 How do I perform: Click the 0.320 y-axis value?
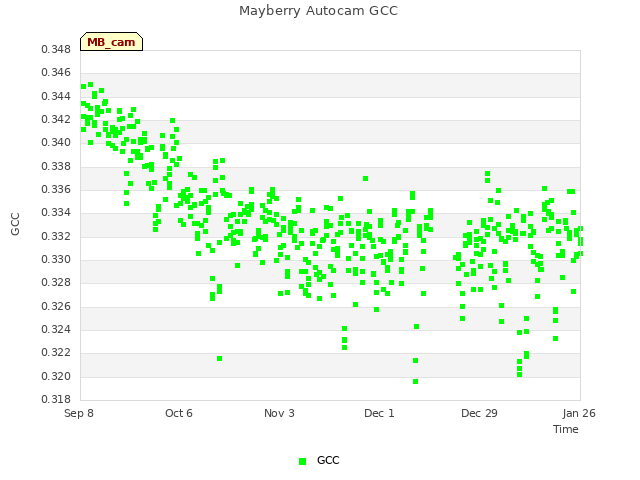pyautogui.click(x=56, y=376)
